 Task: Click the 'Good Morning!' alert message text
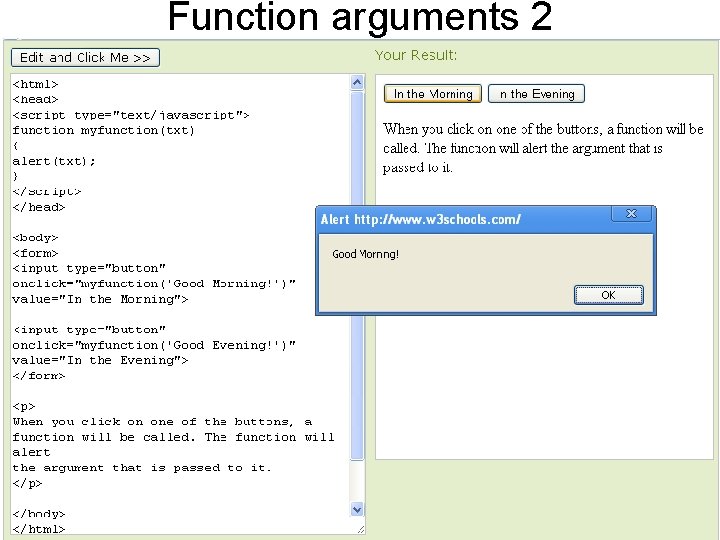point(366,254)
